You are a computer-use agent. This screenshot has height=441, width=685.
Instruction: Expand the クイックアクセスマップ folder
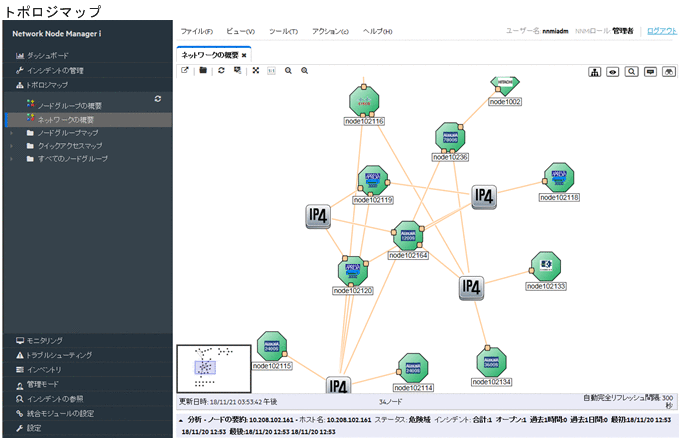(13, 146)
